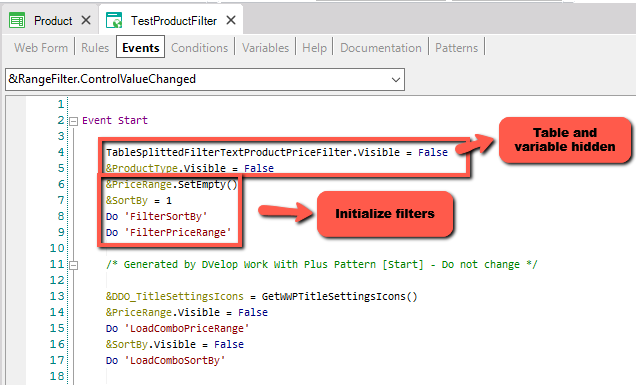Open the Variables section

coord(265,47)
